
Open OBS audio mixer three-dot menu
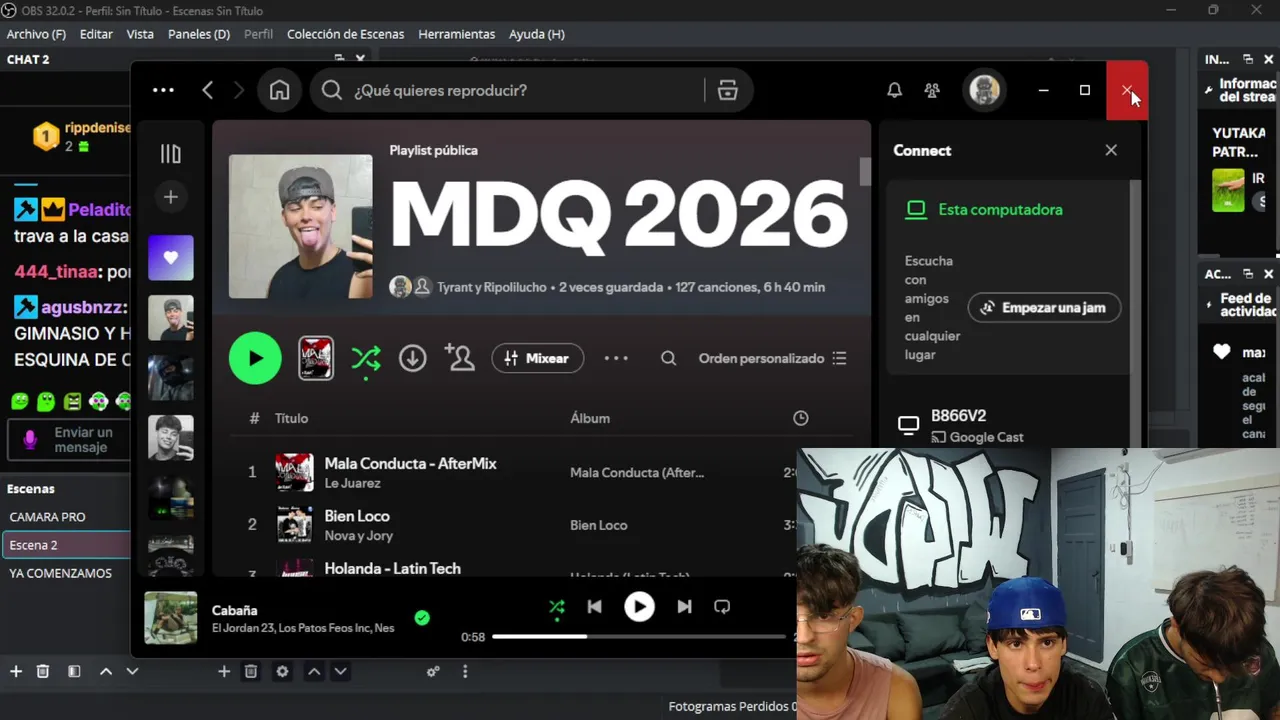465,672
